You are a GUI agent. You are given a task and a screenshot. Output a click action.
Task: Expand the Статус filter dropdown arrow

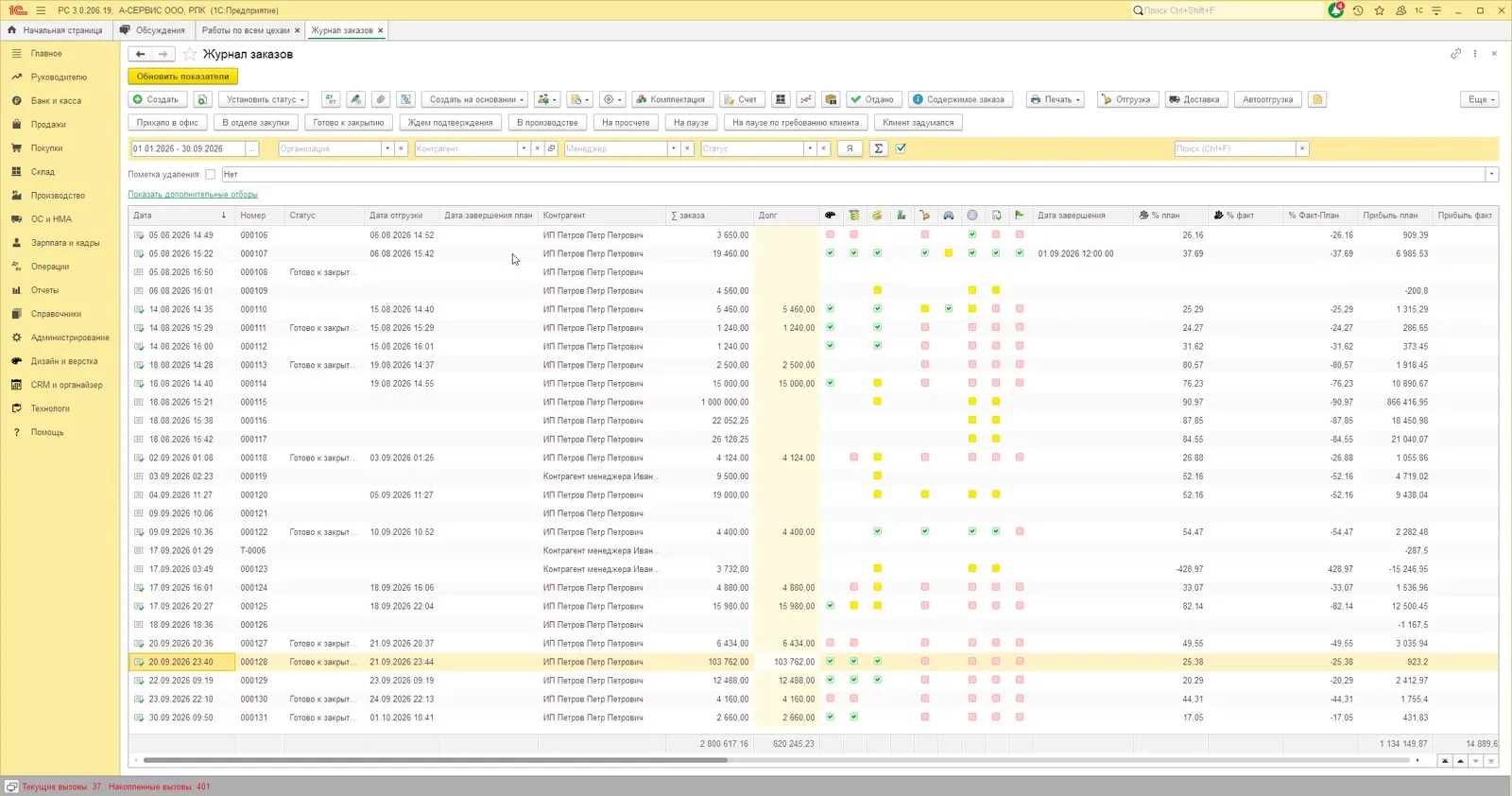click(810, 148)
